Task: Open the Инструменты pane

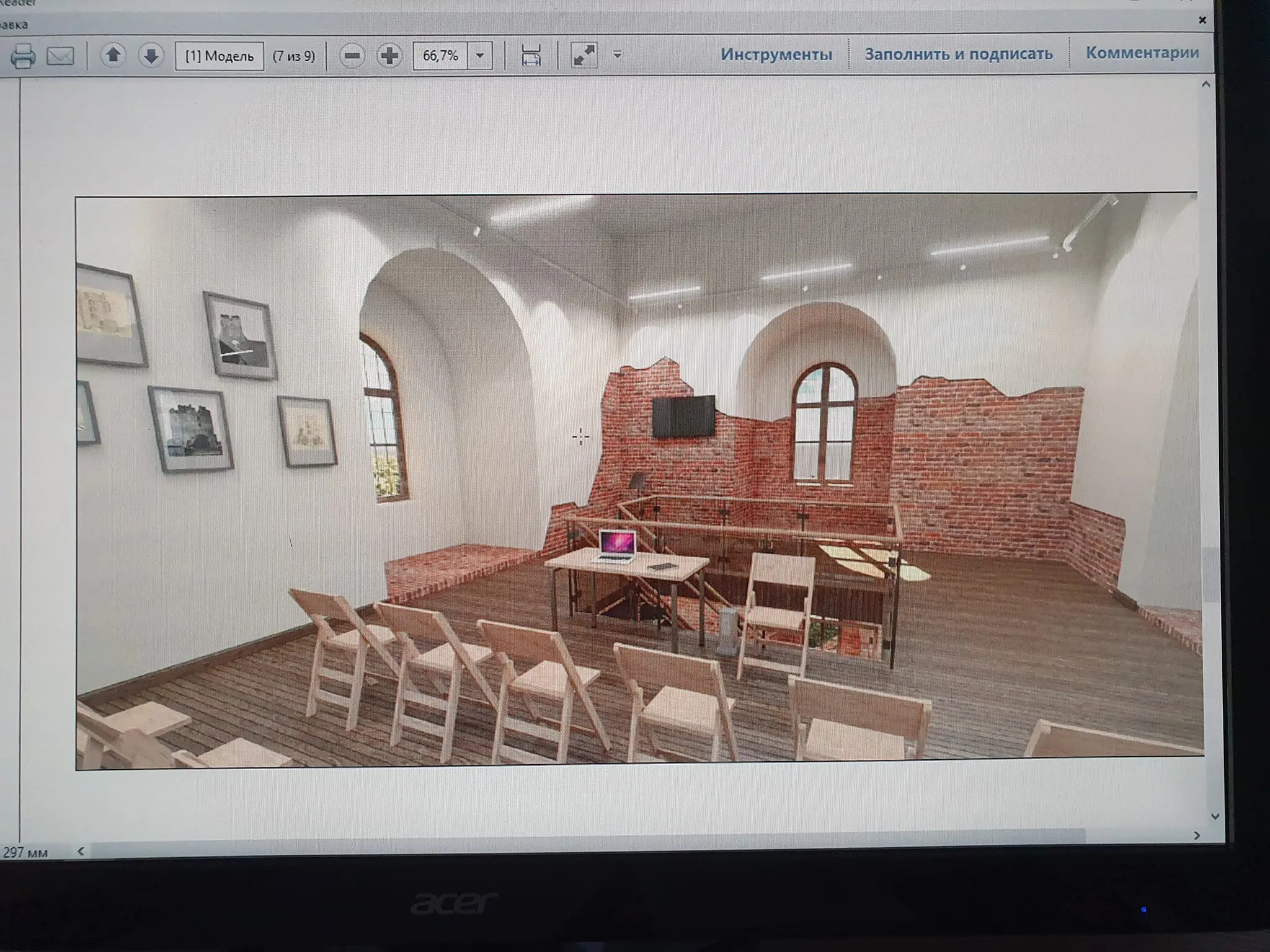Action: point(776,55)
